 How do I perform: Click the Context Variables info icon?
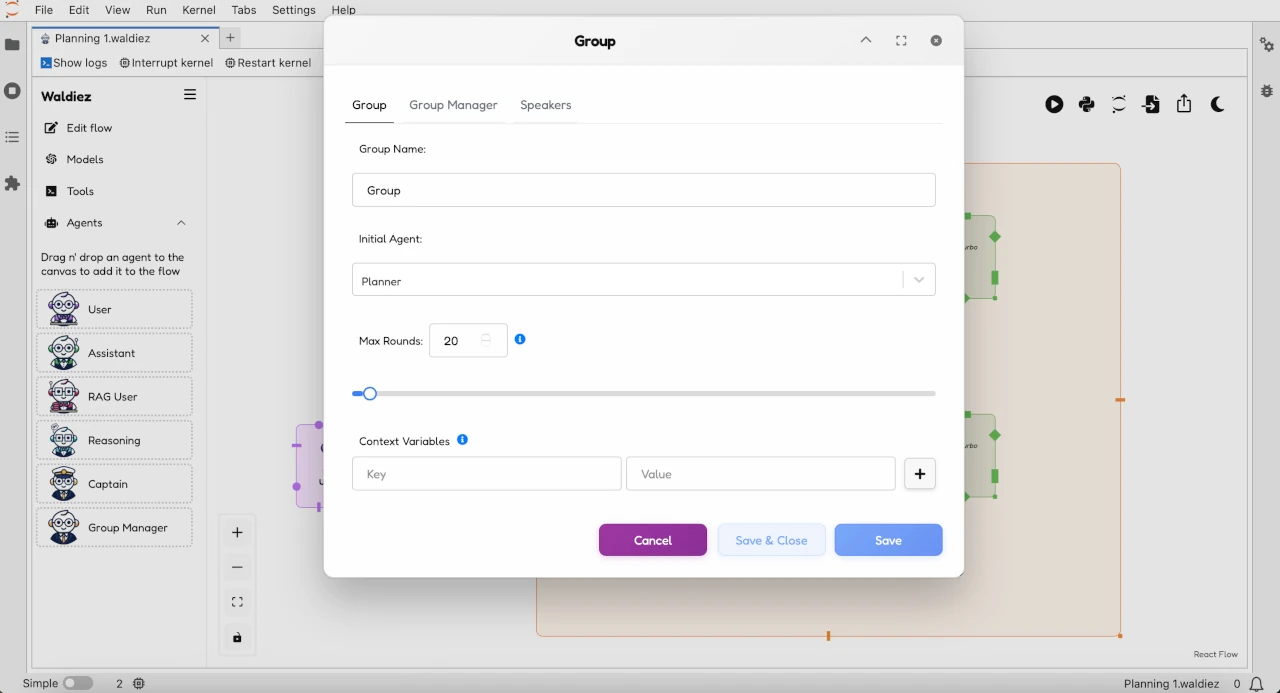[x=462, y=440]
